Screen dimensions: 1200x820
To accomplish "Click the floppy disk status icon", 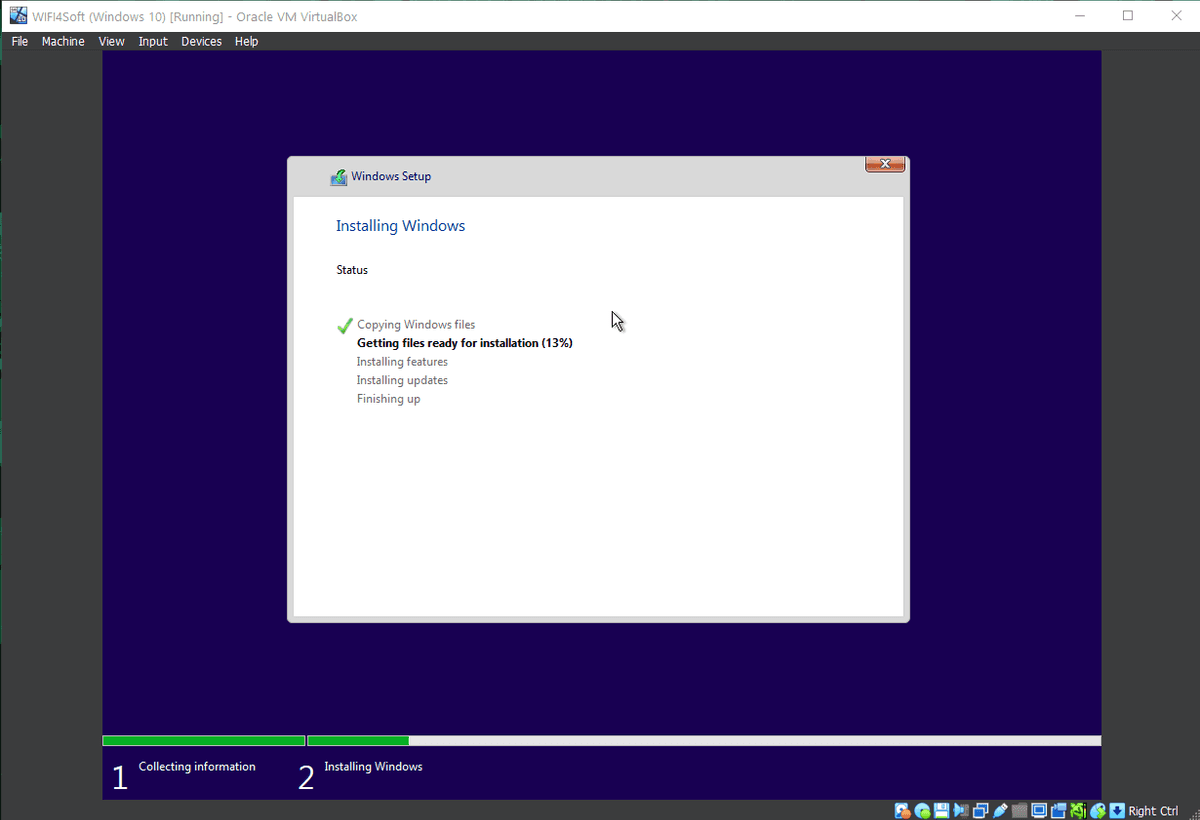I will coord(940,811).
